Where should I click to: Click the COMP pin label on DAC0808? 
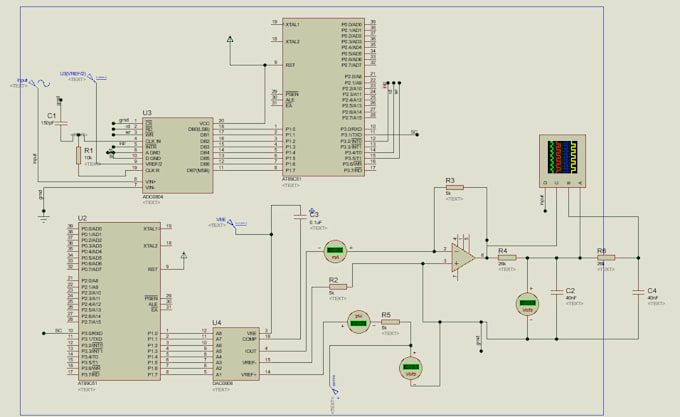tap(249, 339)
